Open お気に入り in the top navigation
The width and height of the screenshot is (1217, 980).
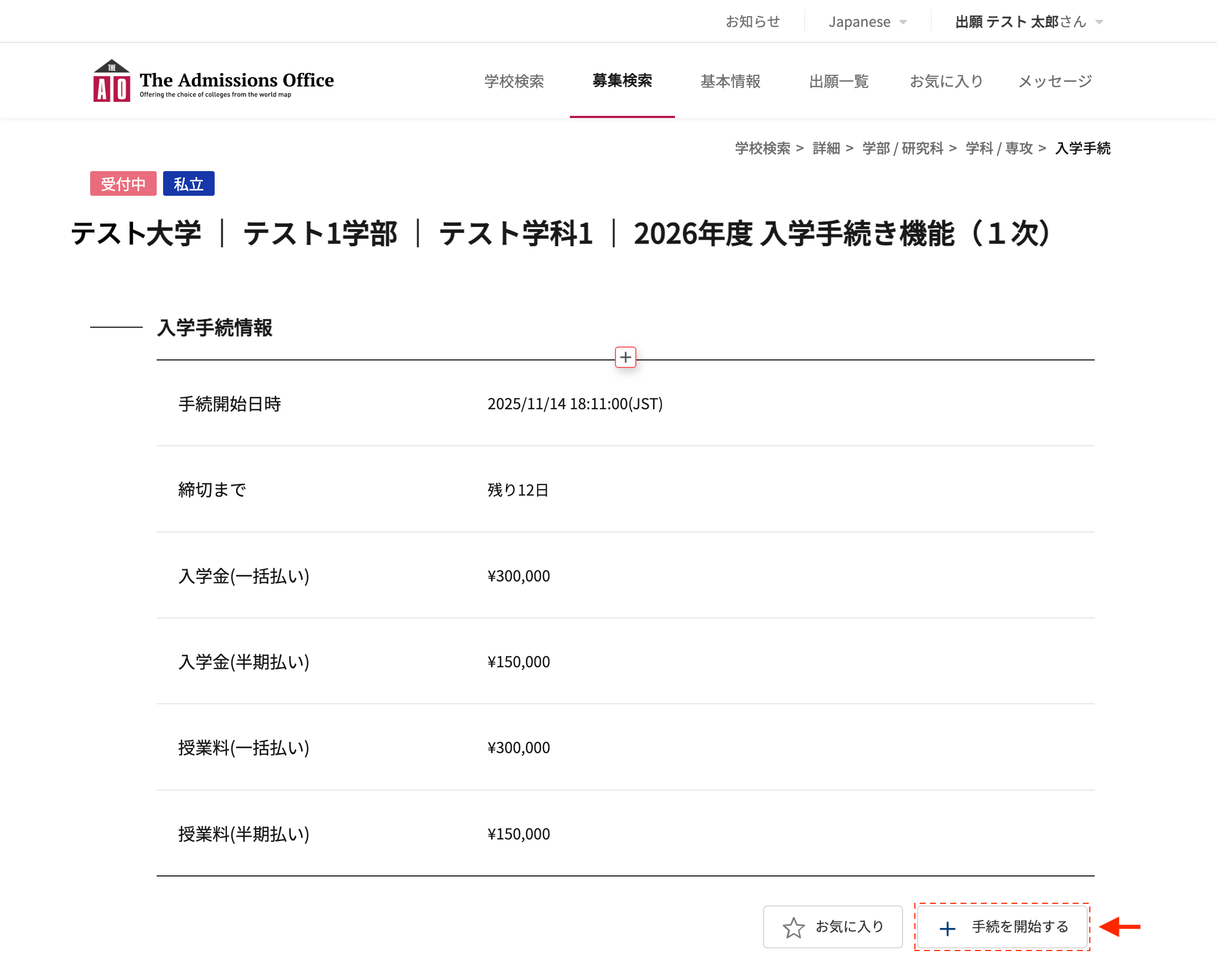point(946,82)
